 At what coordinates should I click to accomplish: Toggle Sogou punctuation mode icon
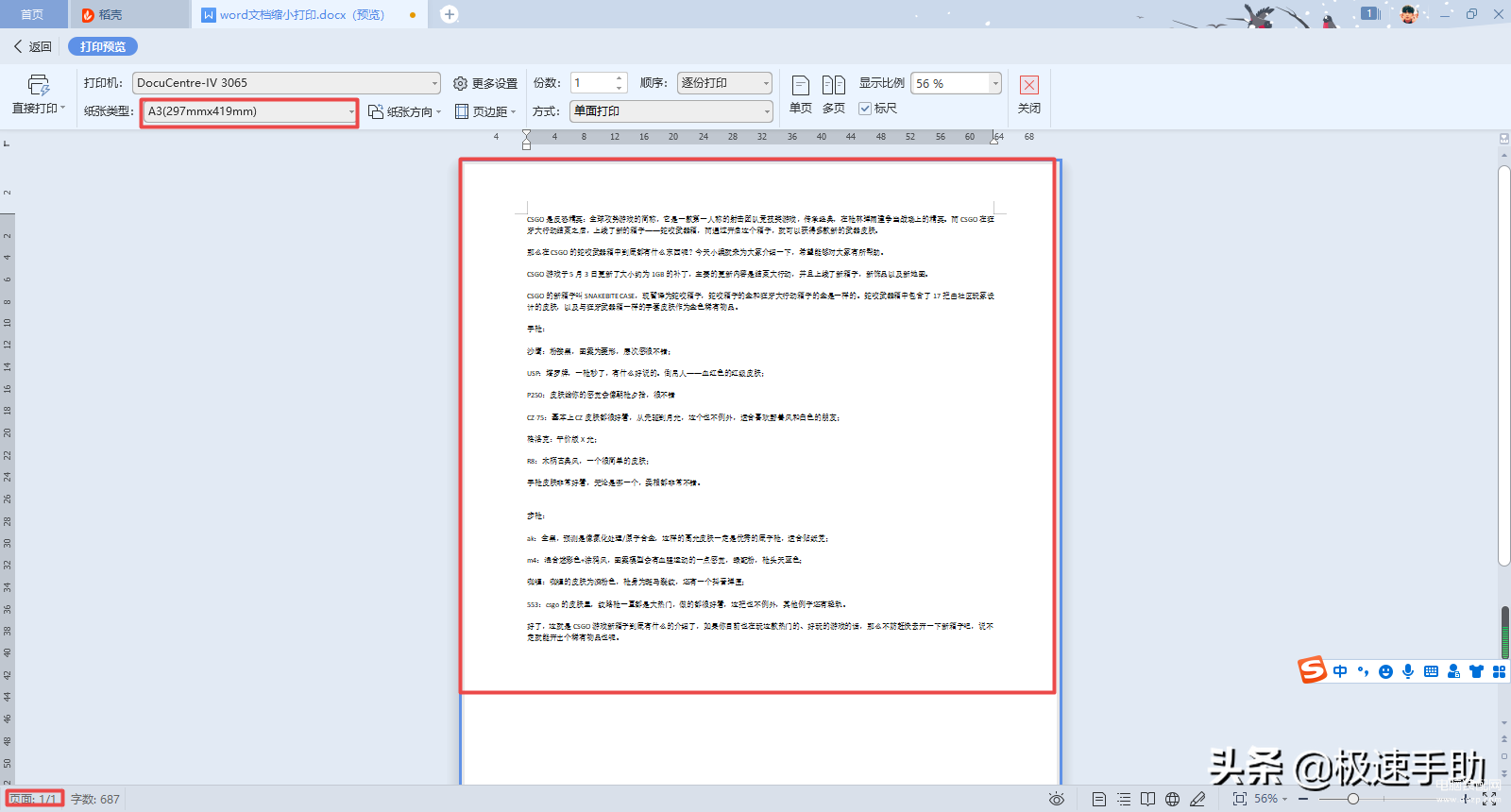(x=1363, y=671)
